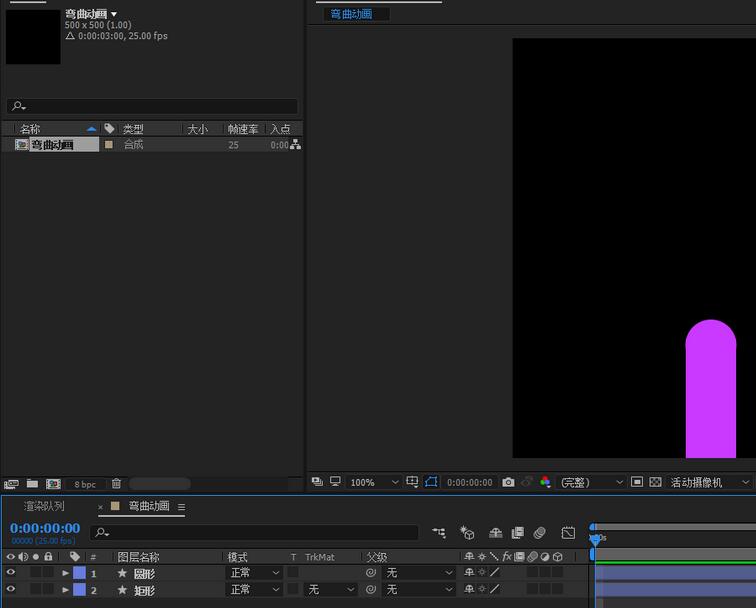The height and width of the screenshot is (608, 756).
Task: Open grid and guide options icon
Action: [x=412, y=482]
